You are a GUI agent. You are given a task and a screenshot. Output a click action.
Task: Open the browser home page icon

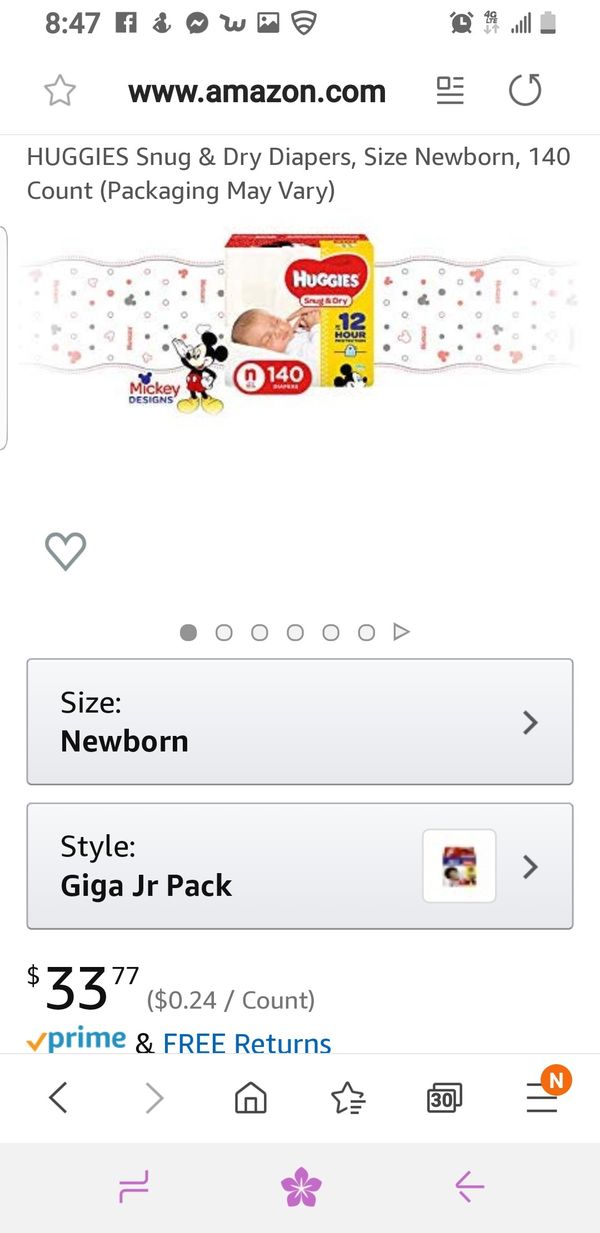(250, 1098)
